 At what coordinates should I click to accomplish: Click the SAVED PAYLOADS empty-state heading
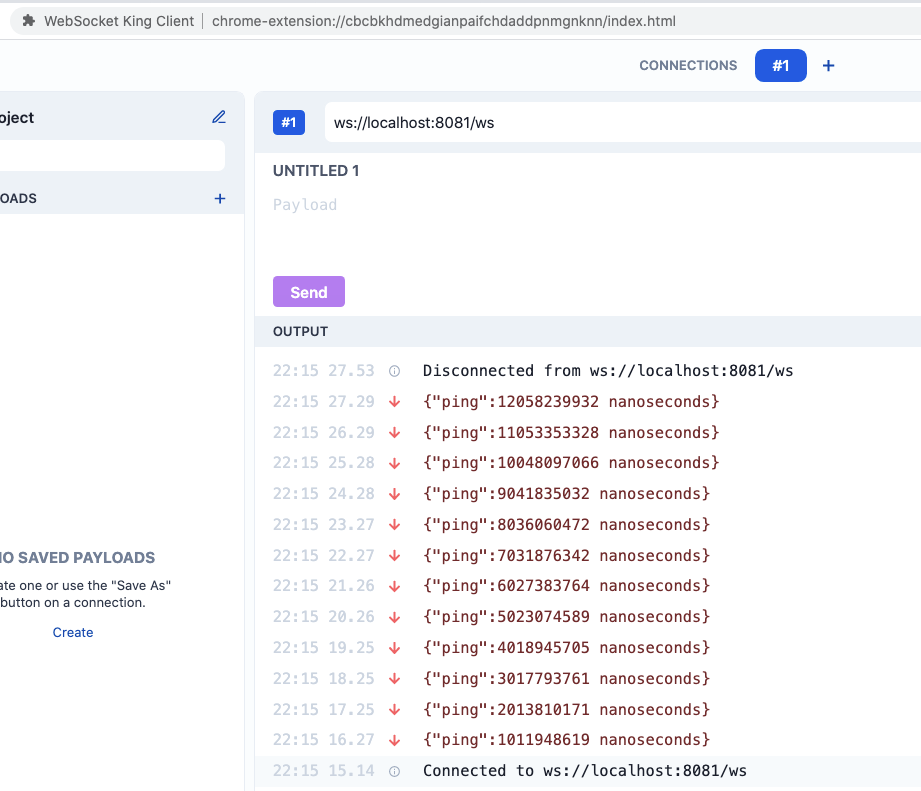[78, 558]
